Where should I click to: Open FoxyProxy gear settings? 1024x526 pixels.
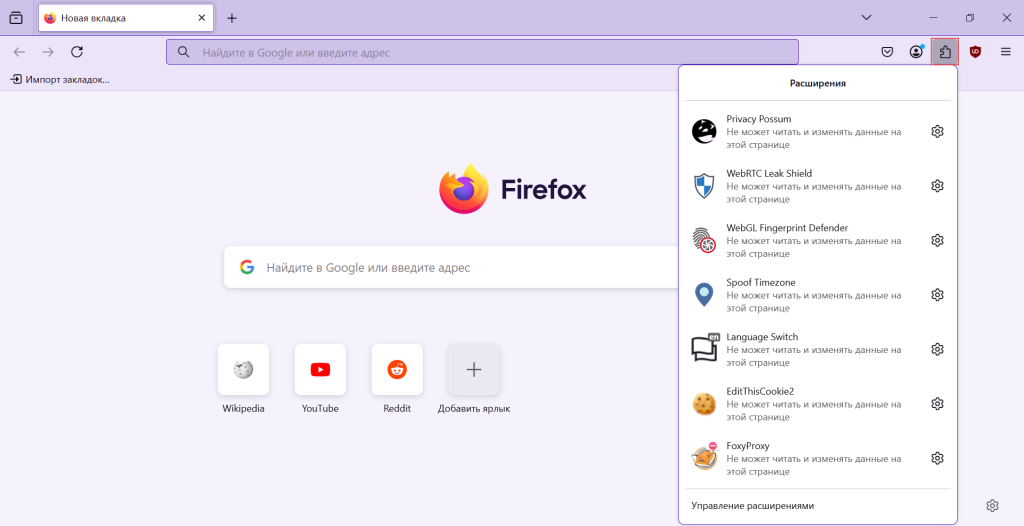coord(937,458)
